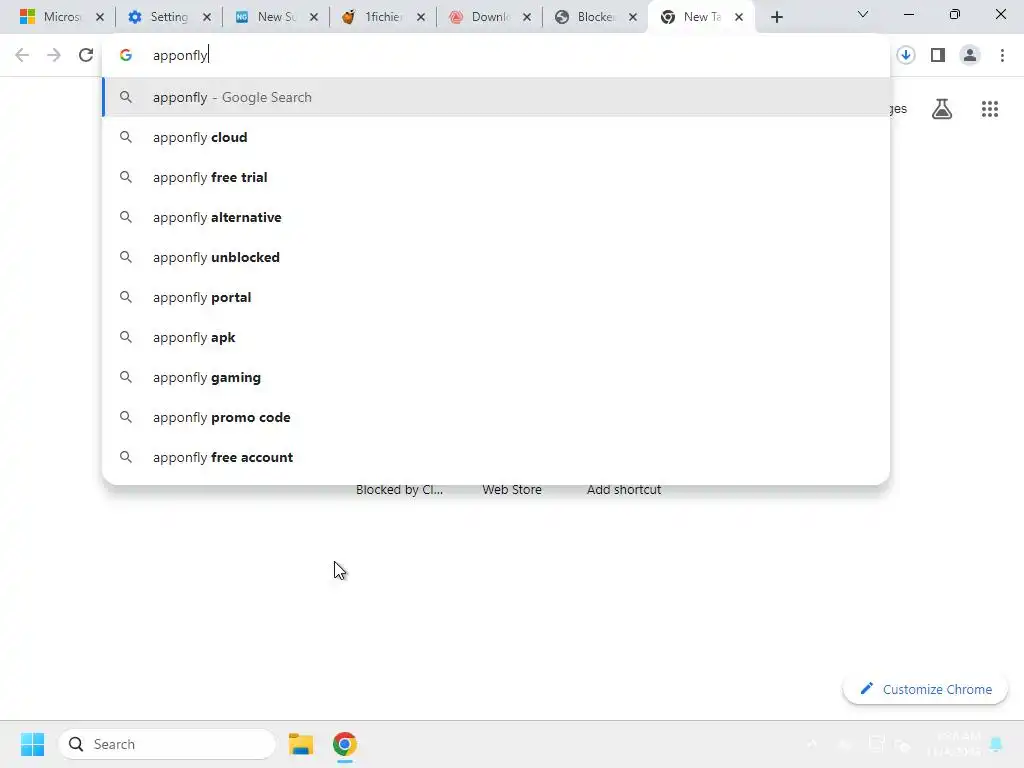The height and width of the screenshot is (768, 1024).
Task: Click the Chrome icon in the taskbar
Action: coord(345,744)
